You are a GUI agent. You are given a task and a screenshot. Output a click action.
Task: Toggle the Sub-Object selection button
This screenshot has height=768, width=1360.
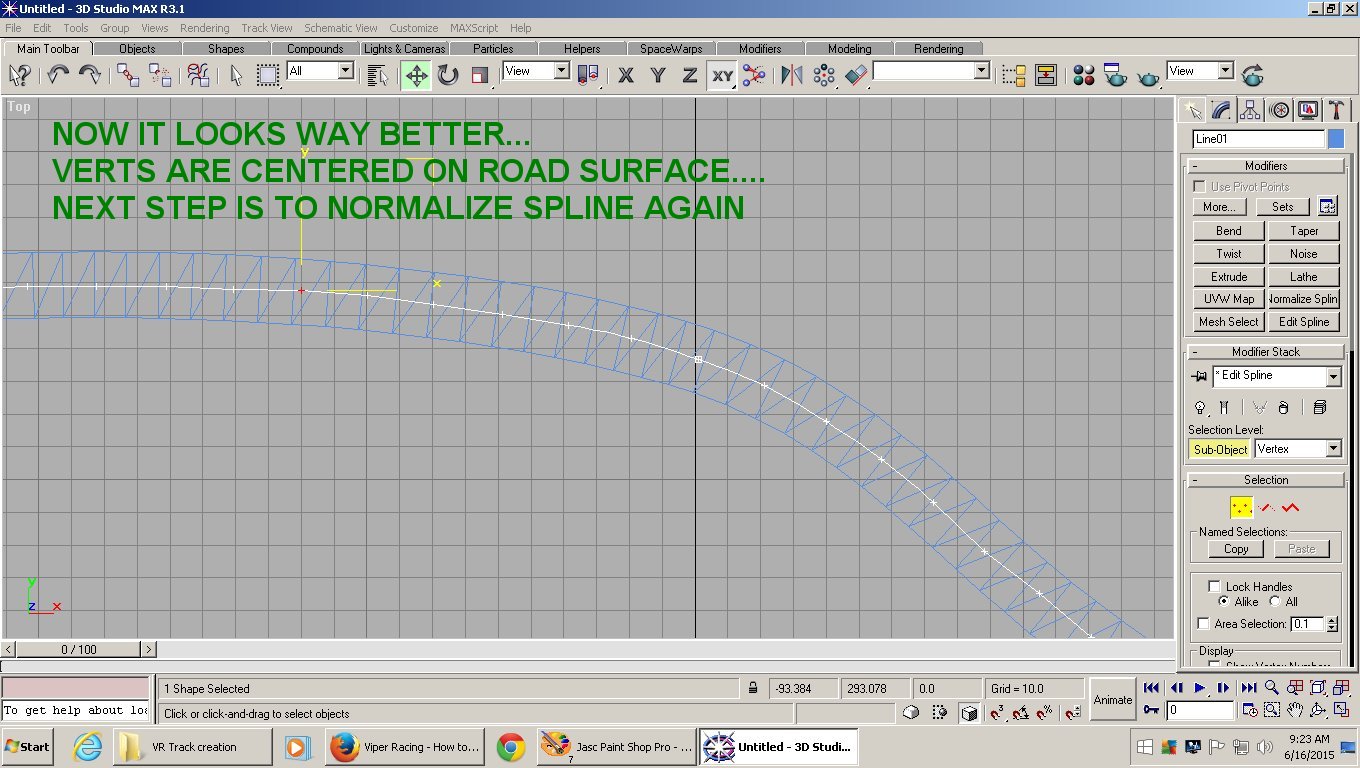1220,450
